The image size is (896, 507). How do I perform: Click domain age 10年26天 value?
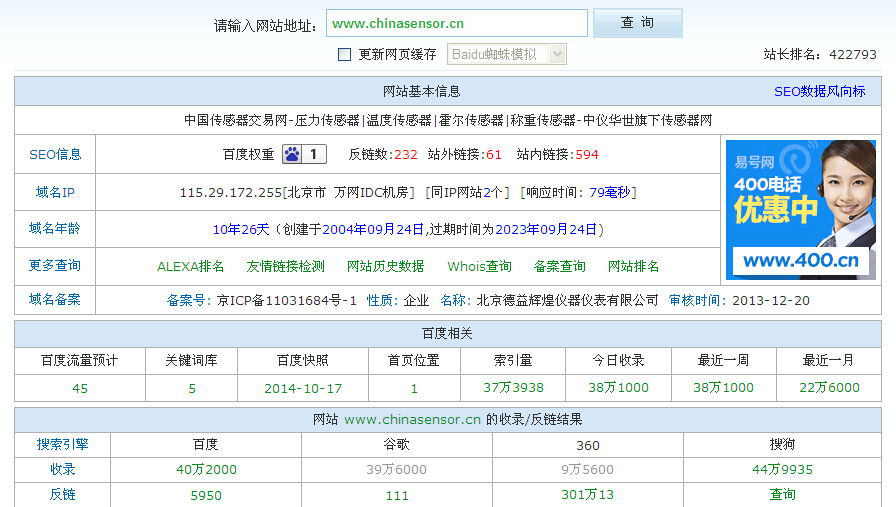click(241, 230)
